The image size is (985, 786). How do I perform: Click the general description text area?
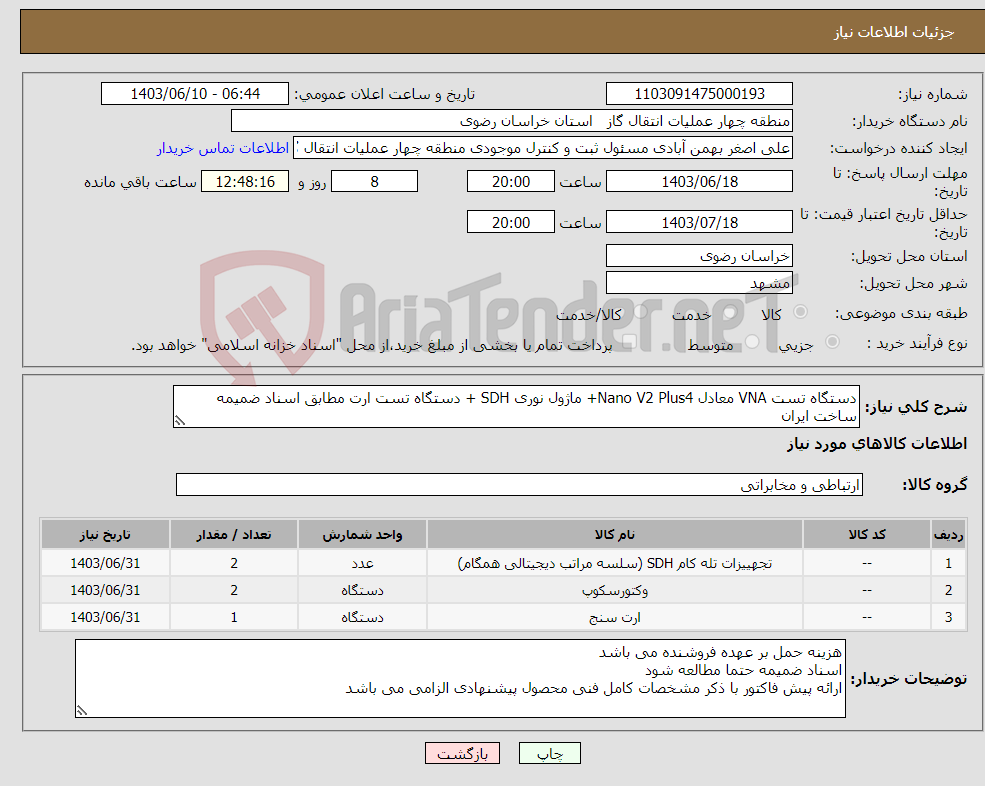click(516, 407)
